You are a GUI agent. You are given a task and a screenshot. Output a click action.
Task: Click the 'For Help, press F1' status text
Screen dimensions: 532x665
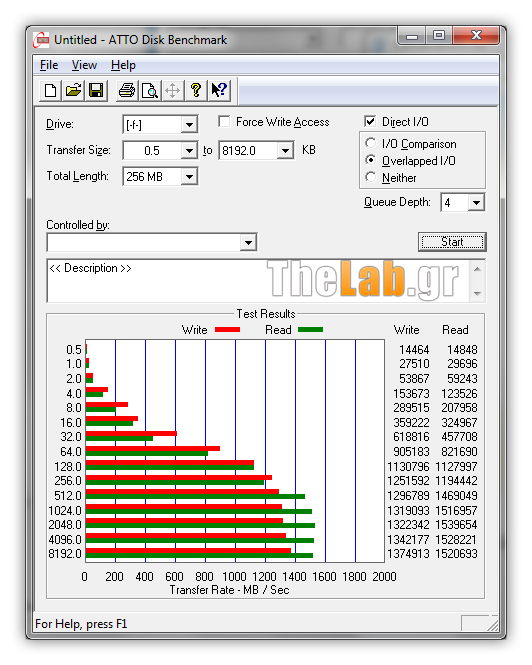point(81,624)
